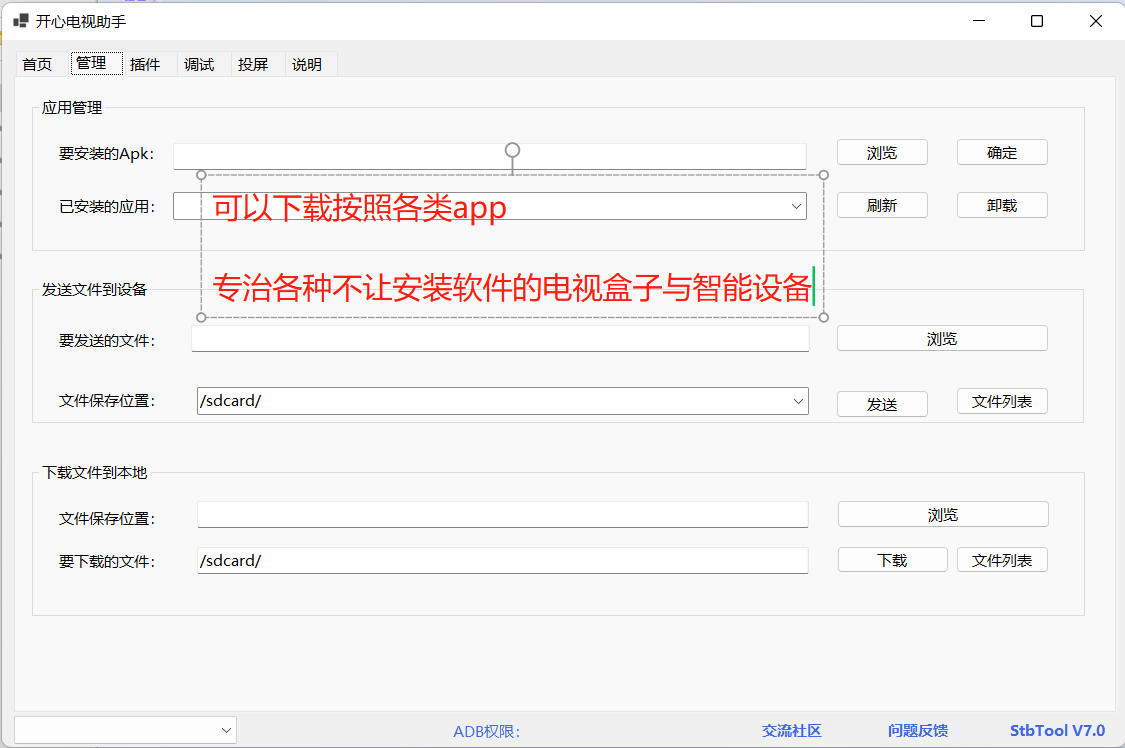Screen dimensions: 1125x748
Task: Go to the 投屏 tab
Action: [253, 64]
